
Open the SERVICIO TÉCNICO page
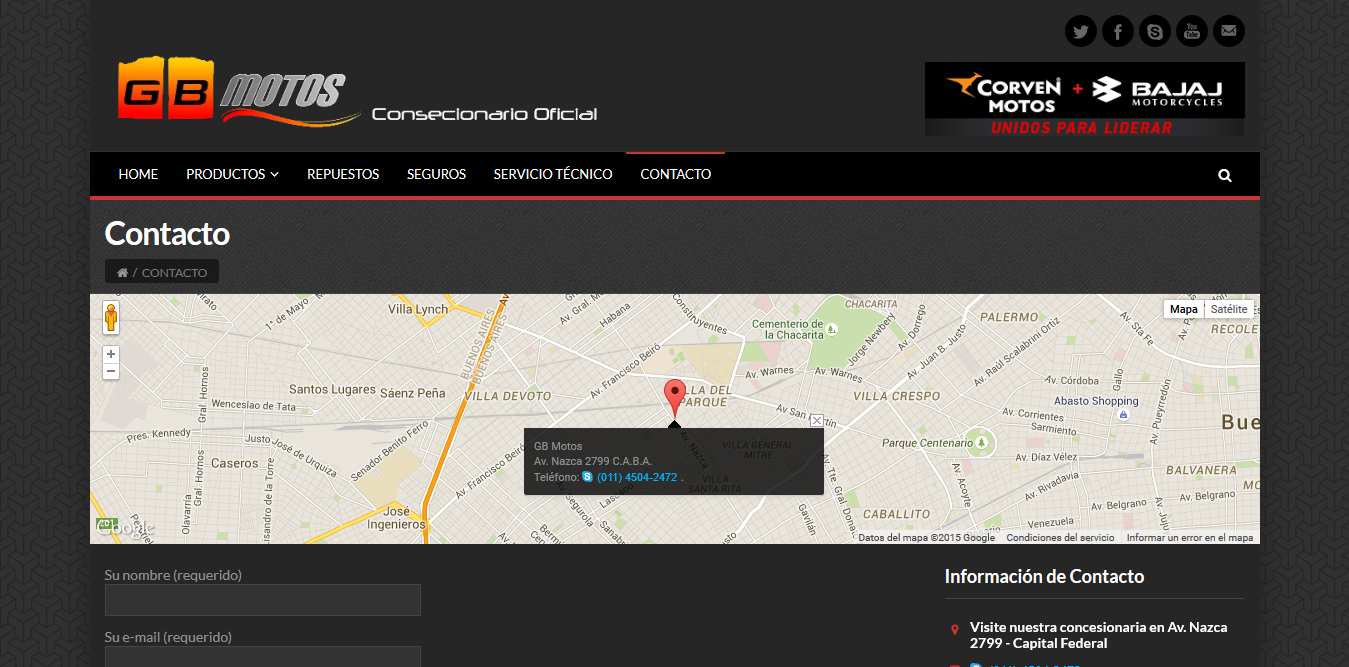(x=553, y=174)
